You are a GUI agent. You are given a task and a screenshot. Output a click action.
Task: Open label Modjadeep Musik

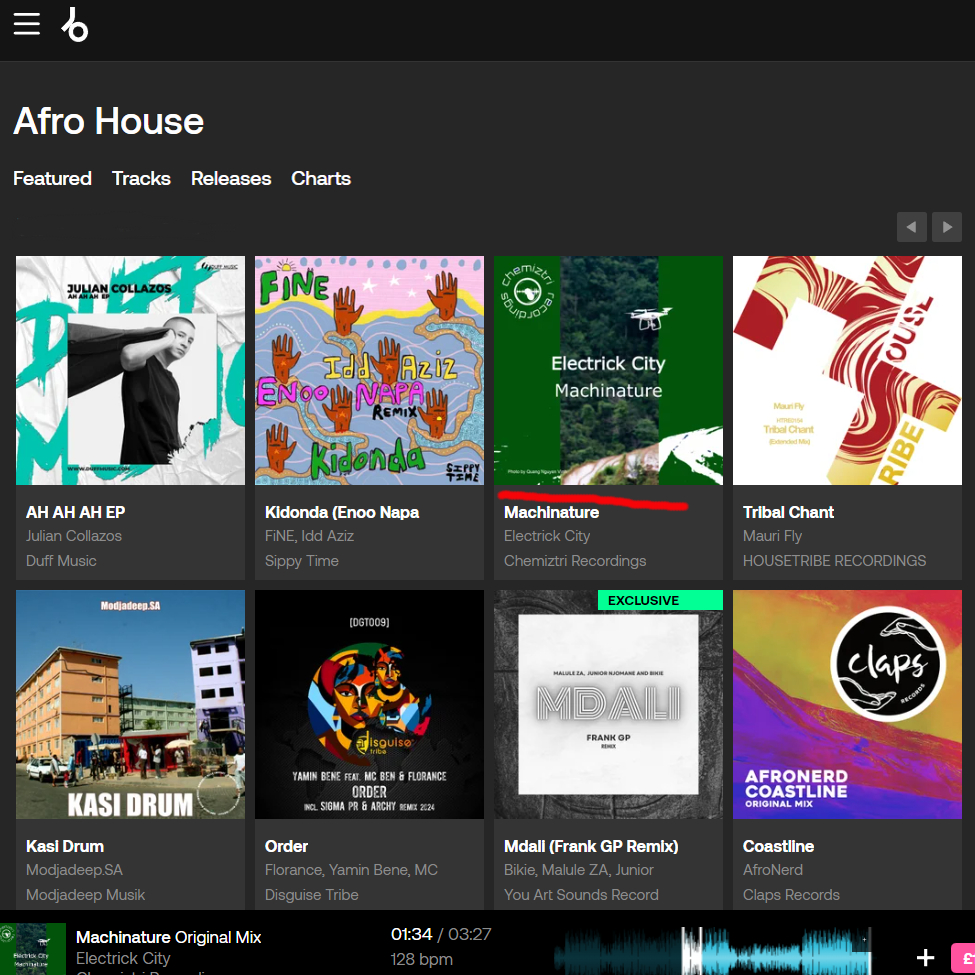click(x=85, y=895)
